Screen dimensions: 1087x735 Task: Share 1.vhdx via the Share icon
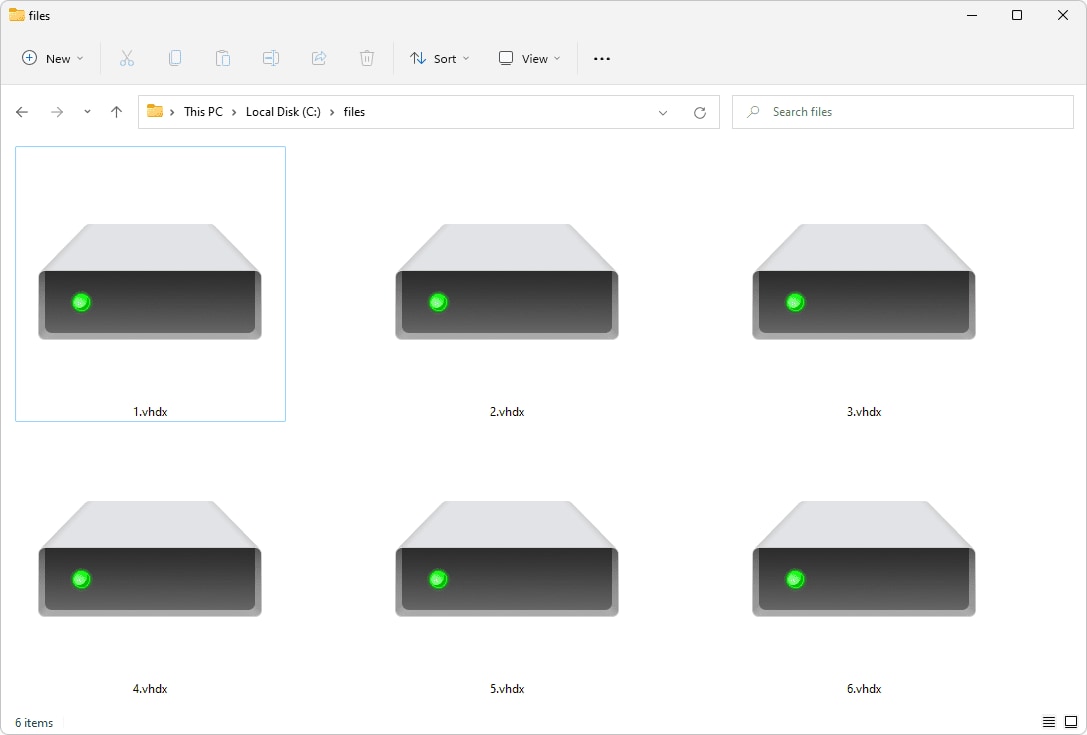pyautogui.click(x=319, y=58)
